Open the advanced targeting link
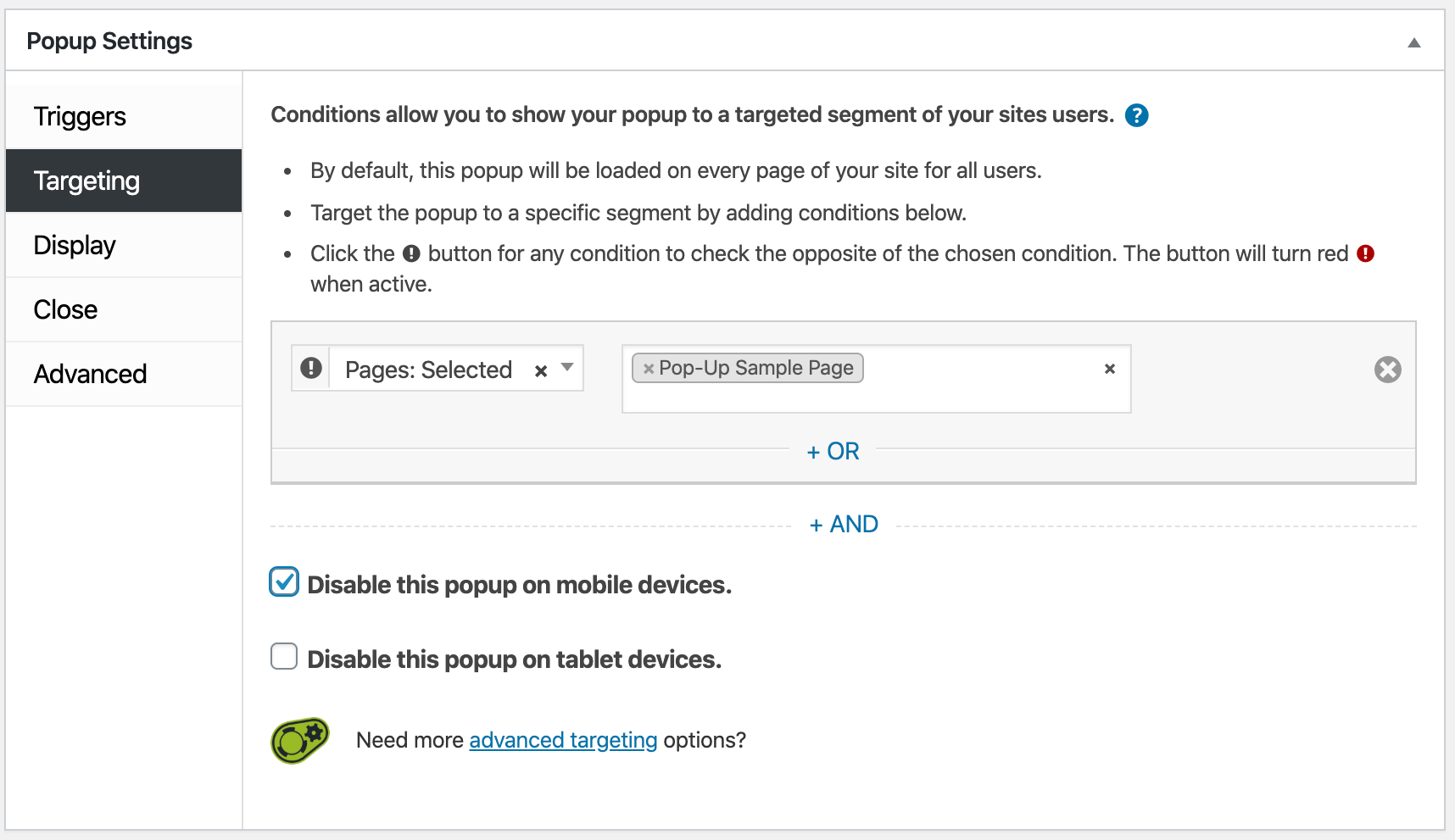The width and height of the screenshot is (1455, 840). coord(563,740)
